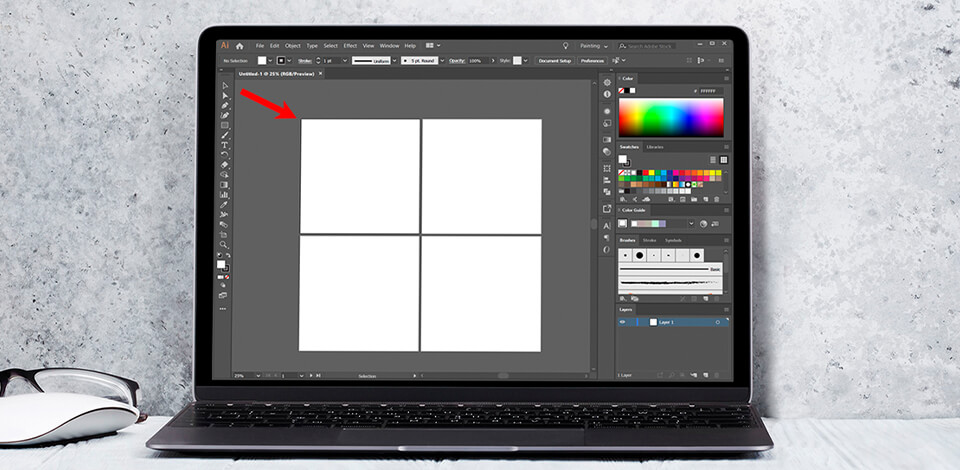Image resolution: width=960 pixels, height=470 pixels.
Task: Open the Character panel A icon
Action: point(607,226)
